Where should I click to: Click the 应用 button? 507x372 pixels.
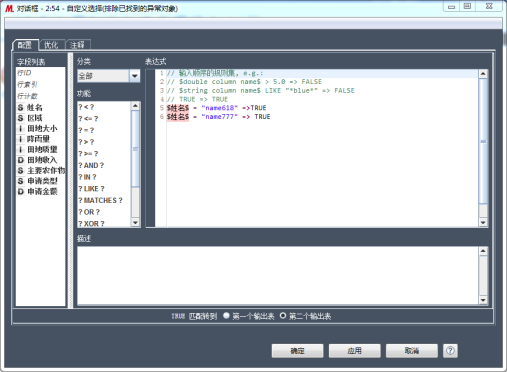(x=354, y=351)
